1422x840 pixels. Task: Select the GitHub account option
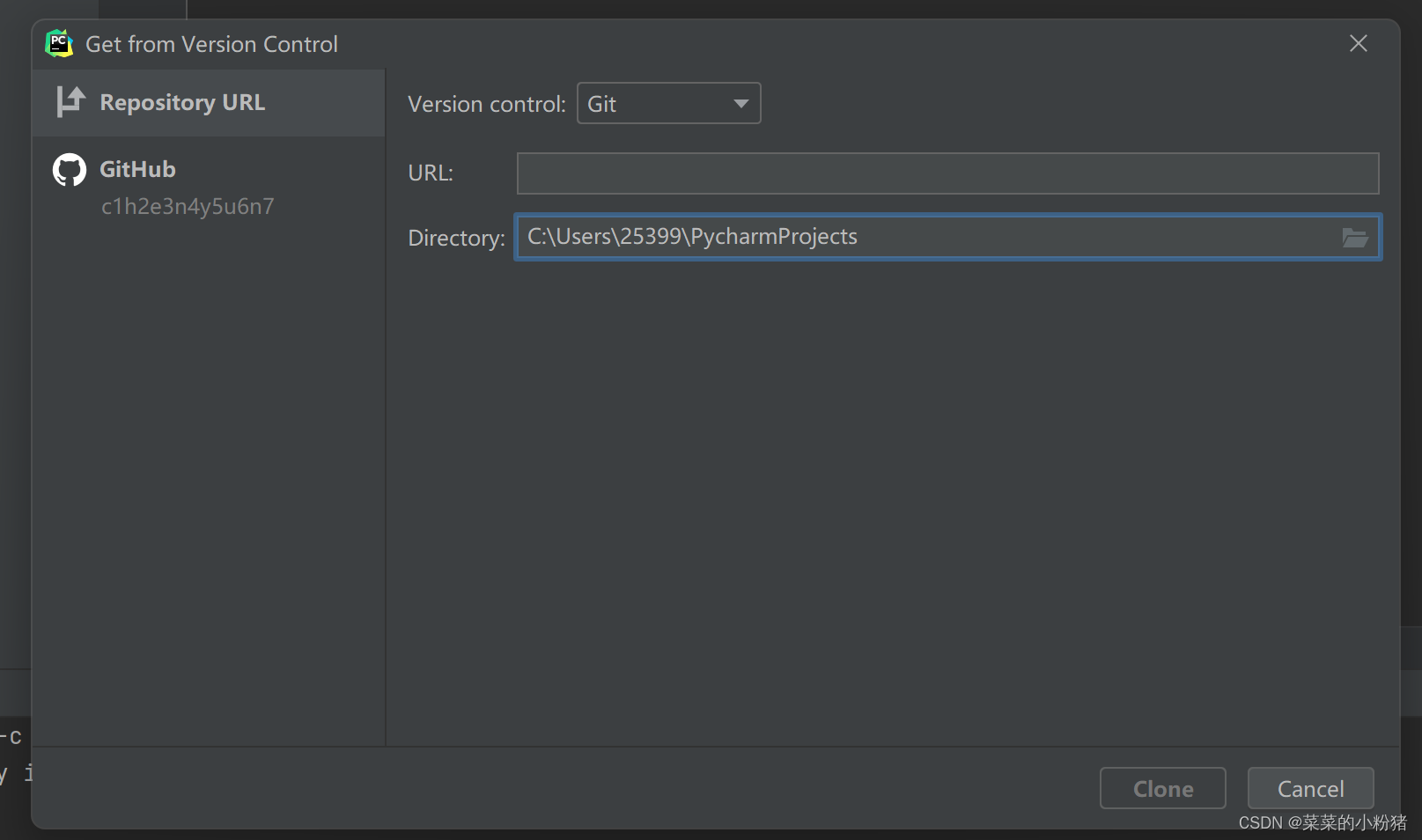[x=209, y=186]
